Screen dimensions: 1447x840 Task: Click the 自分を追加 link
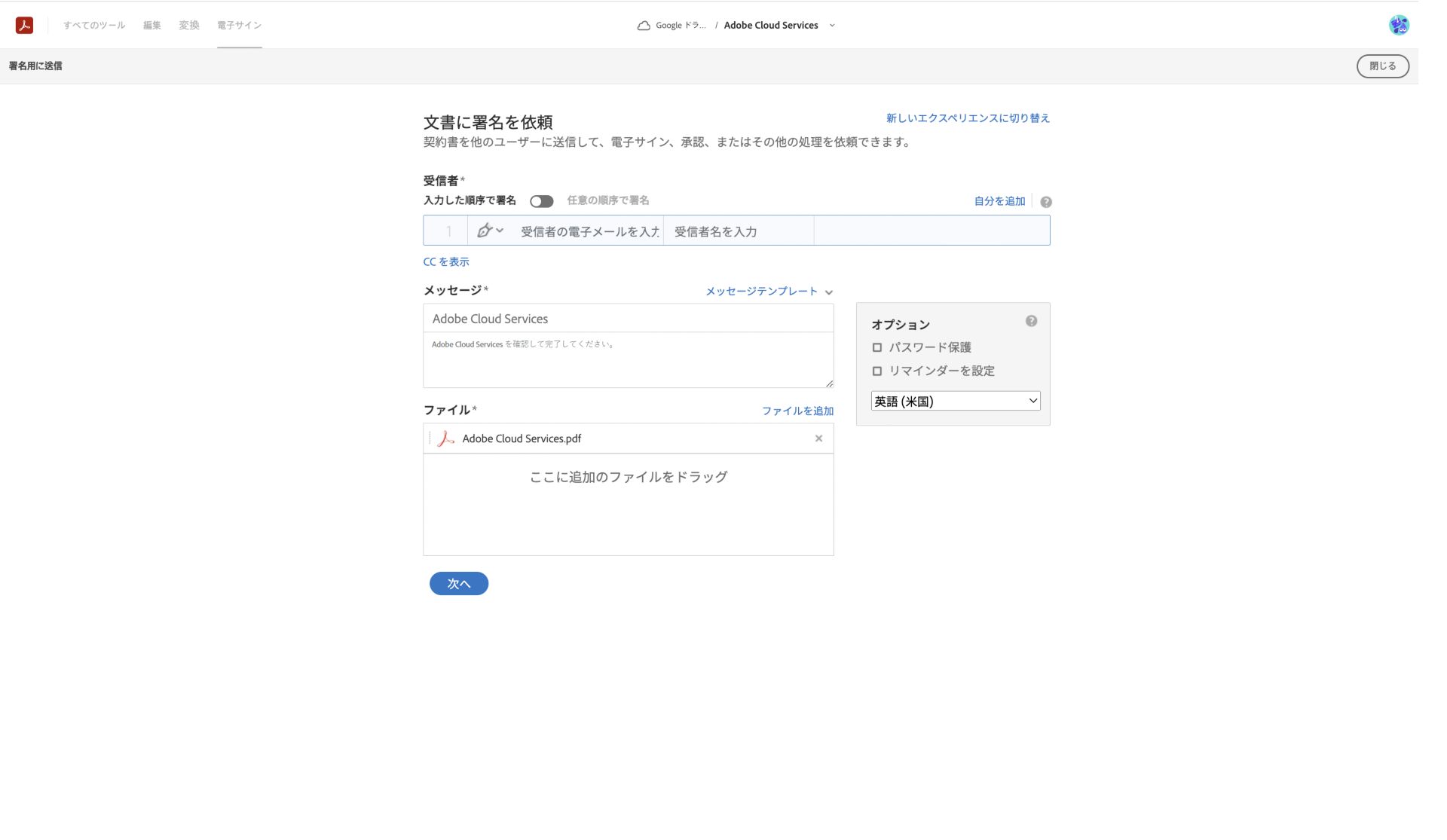(999, 201)
